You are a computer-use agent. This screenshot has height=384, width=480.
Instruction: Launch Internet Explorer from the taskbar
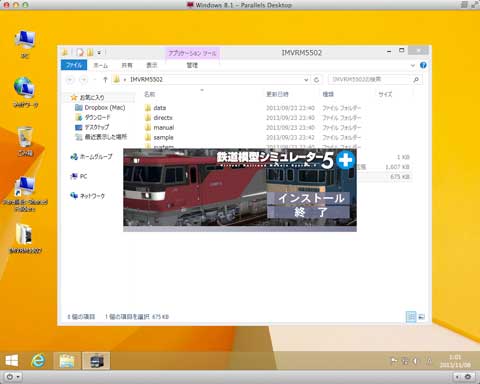coord(39,361)
